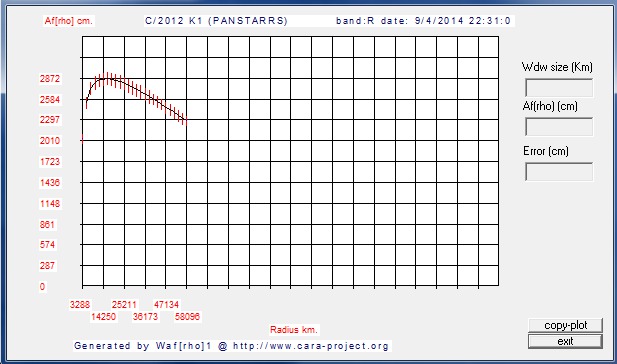Click the end of the curve near 58096 km

(x=186, y=120)
